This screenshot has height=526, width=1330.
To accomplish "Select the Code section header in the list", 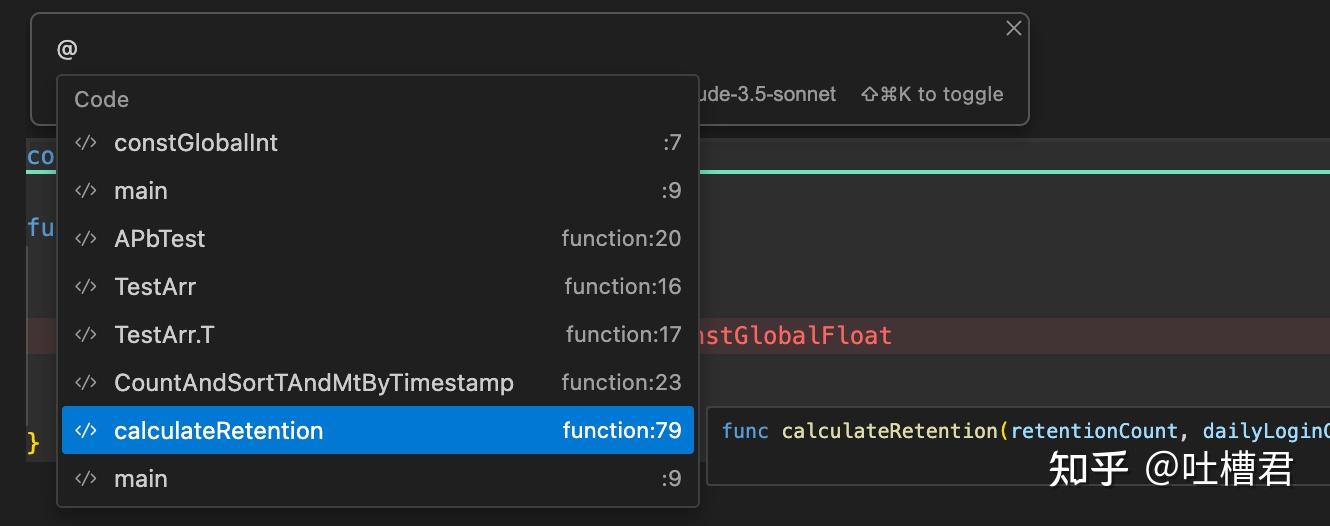I will [x=102, y=100].
